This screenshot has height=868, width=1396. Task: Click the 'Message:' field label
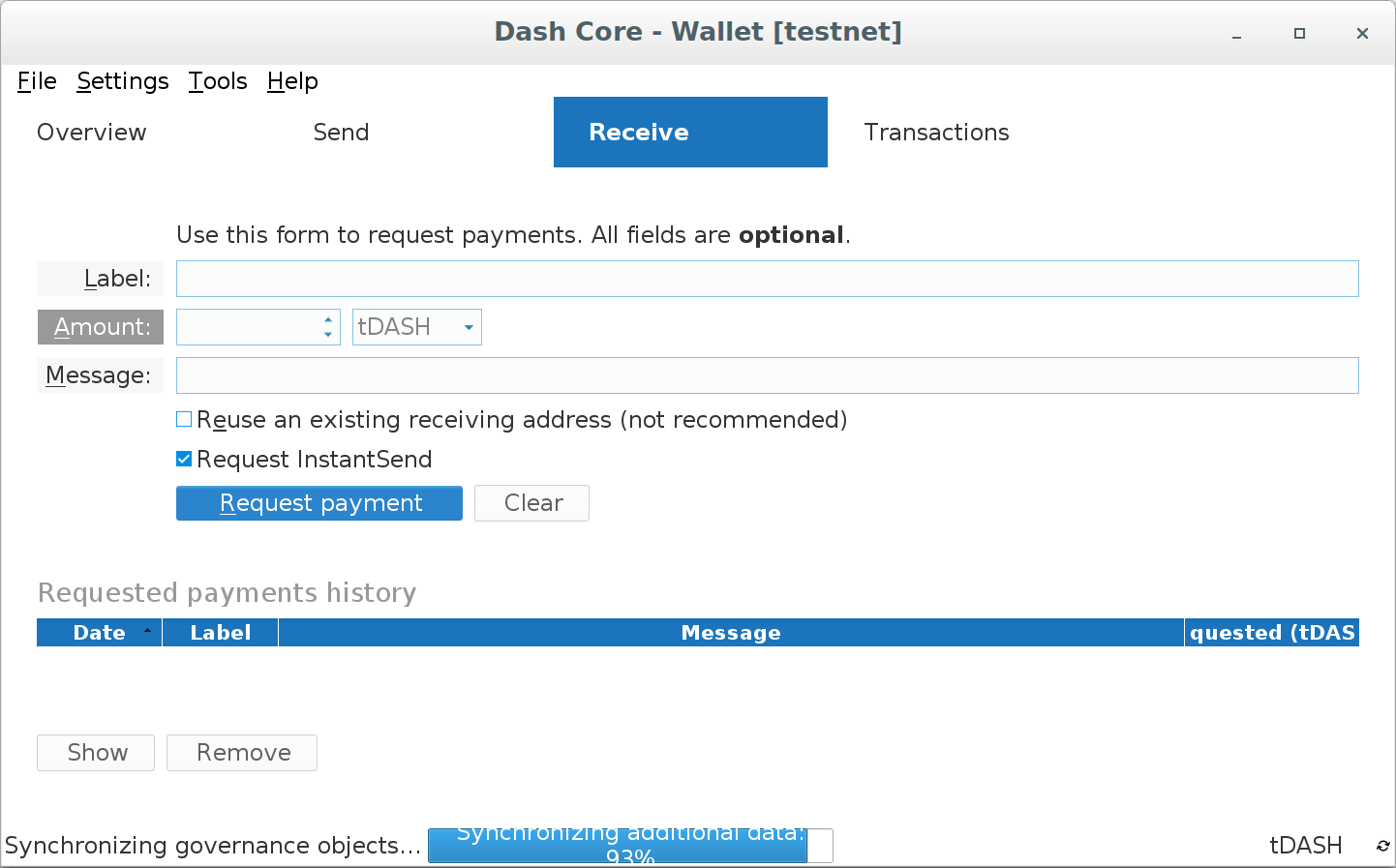101,375
